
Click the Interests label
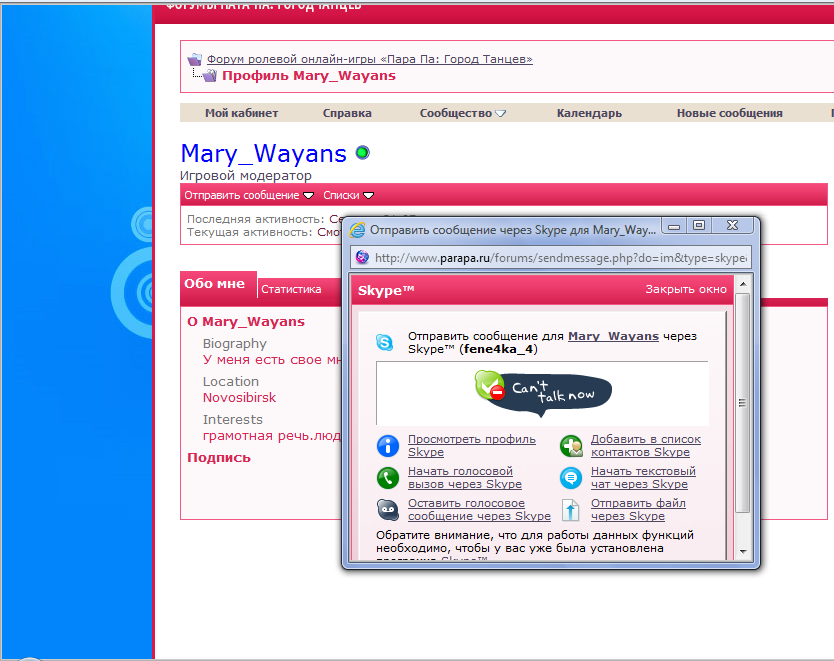coord(232,420)
